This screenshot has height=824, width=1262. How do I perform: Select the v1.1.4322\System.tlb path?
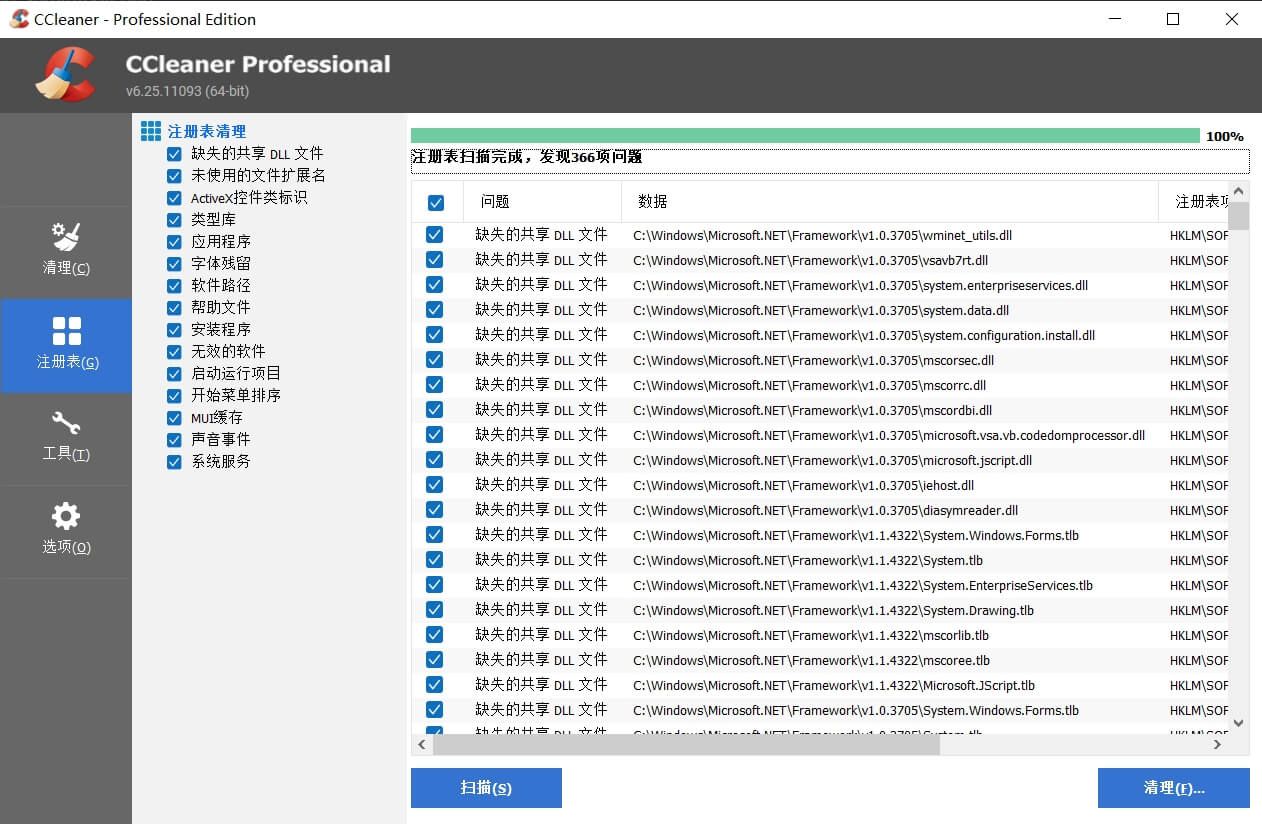click(x=808, y=561)
